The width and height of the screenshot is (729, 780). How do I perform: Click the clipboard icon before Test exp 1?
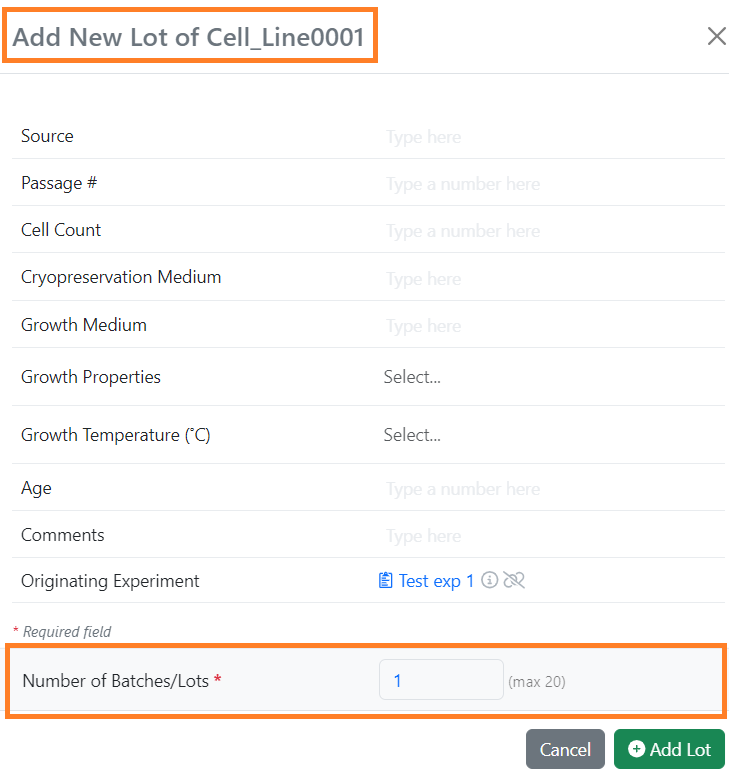coord(385,581)
